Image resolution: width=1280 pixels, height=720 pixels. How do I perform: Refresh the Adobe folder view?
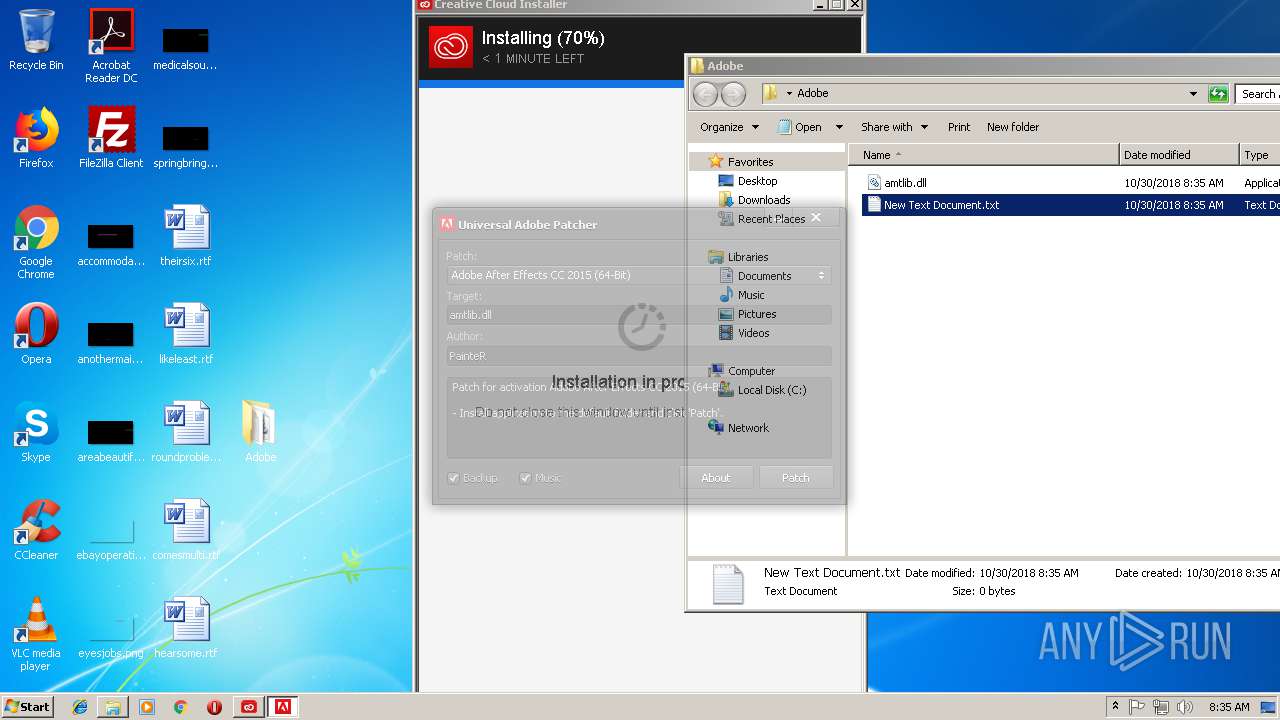pyautogui.click(x=1218, y=94)
